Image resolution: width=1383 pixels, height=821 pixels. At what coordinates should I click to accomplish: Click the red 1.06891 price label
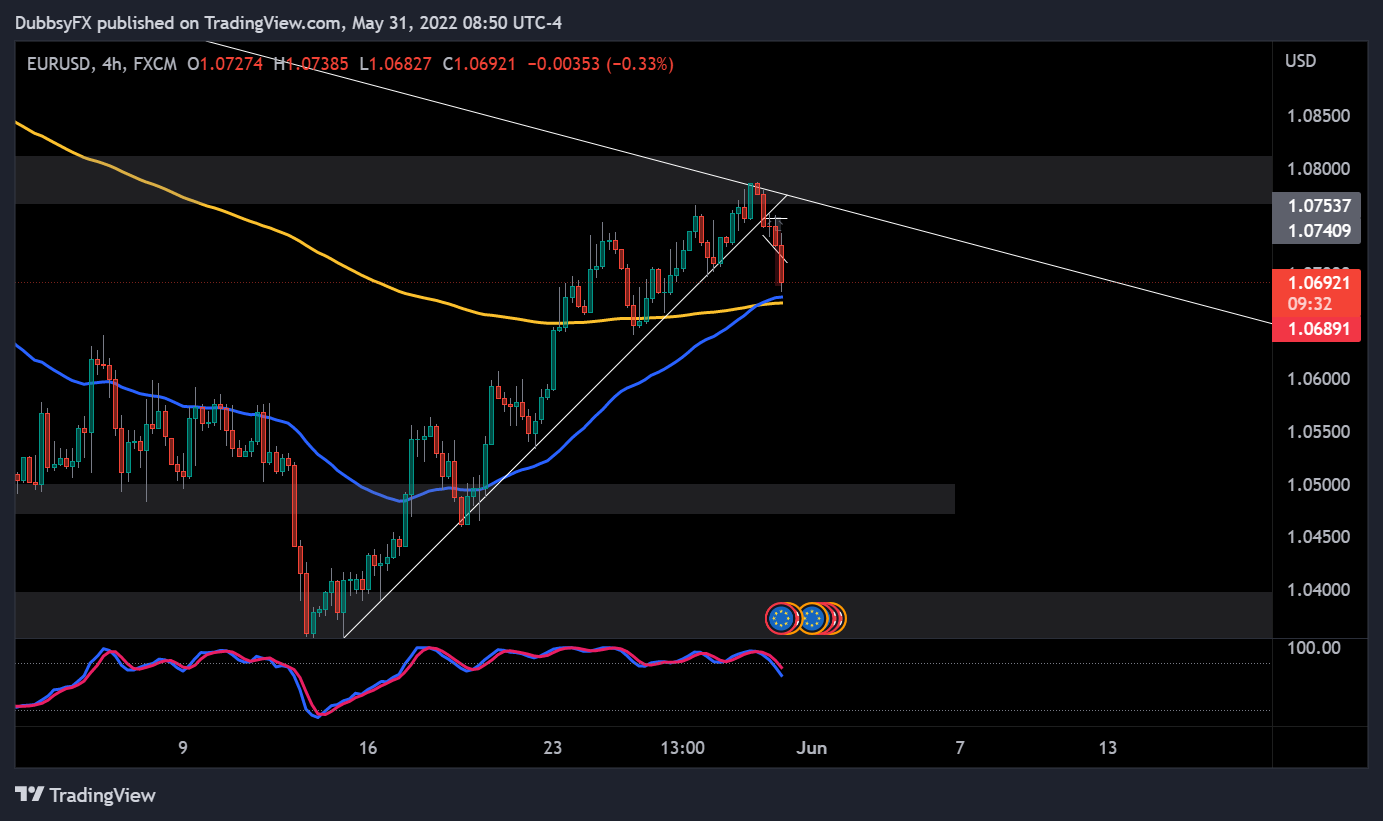[1316, 328]
